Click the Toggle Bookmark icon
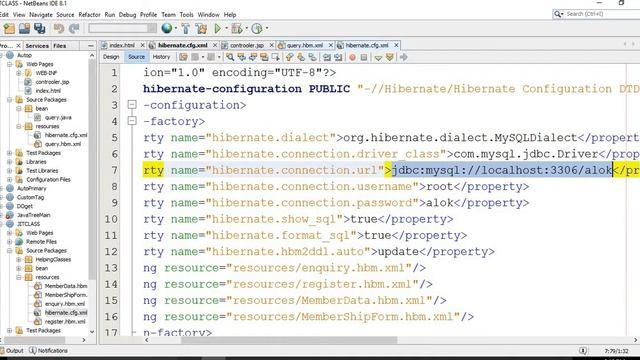The image size is (640, 360). (x=312, y=57)
